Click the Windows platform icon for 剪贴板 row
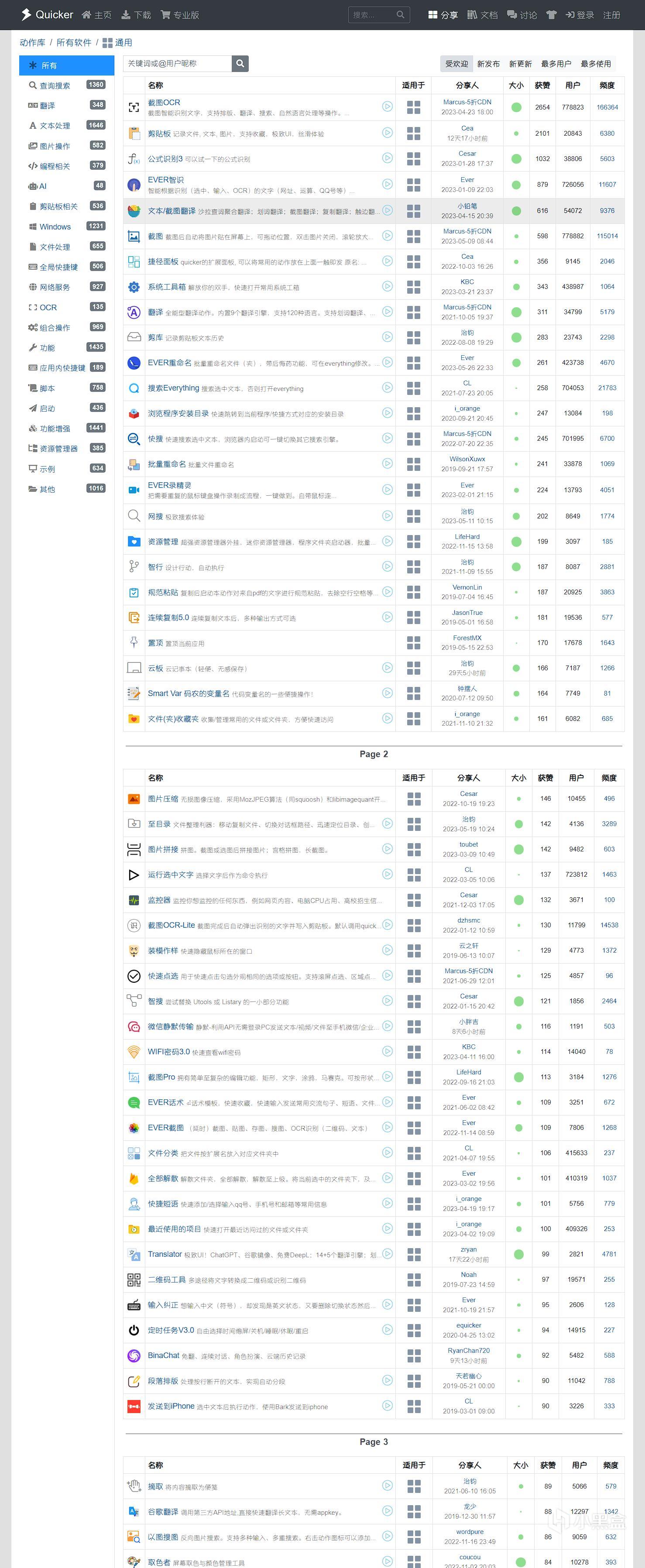Image resolution: width=645 pixels, height=1568 pixels. pos(414,133)
